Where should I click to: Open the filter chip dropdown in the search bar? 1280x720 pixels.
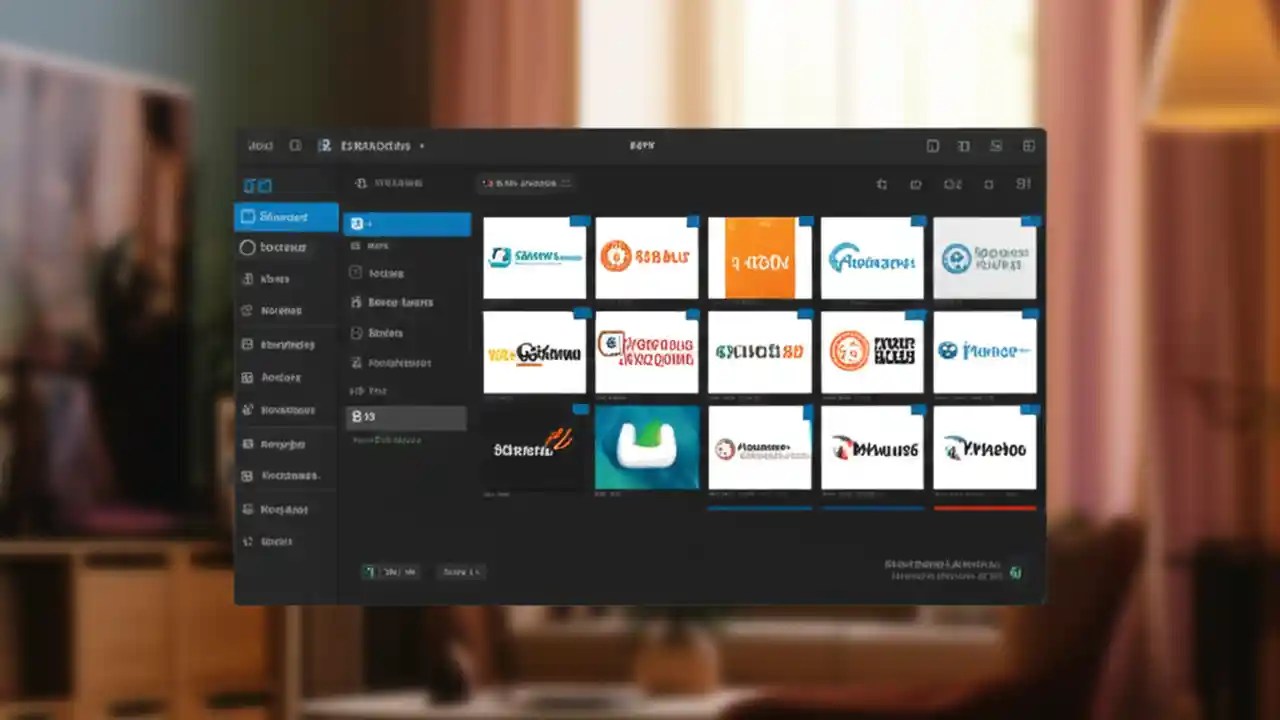[566, 183]
